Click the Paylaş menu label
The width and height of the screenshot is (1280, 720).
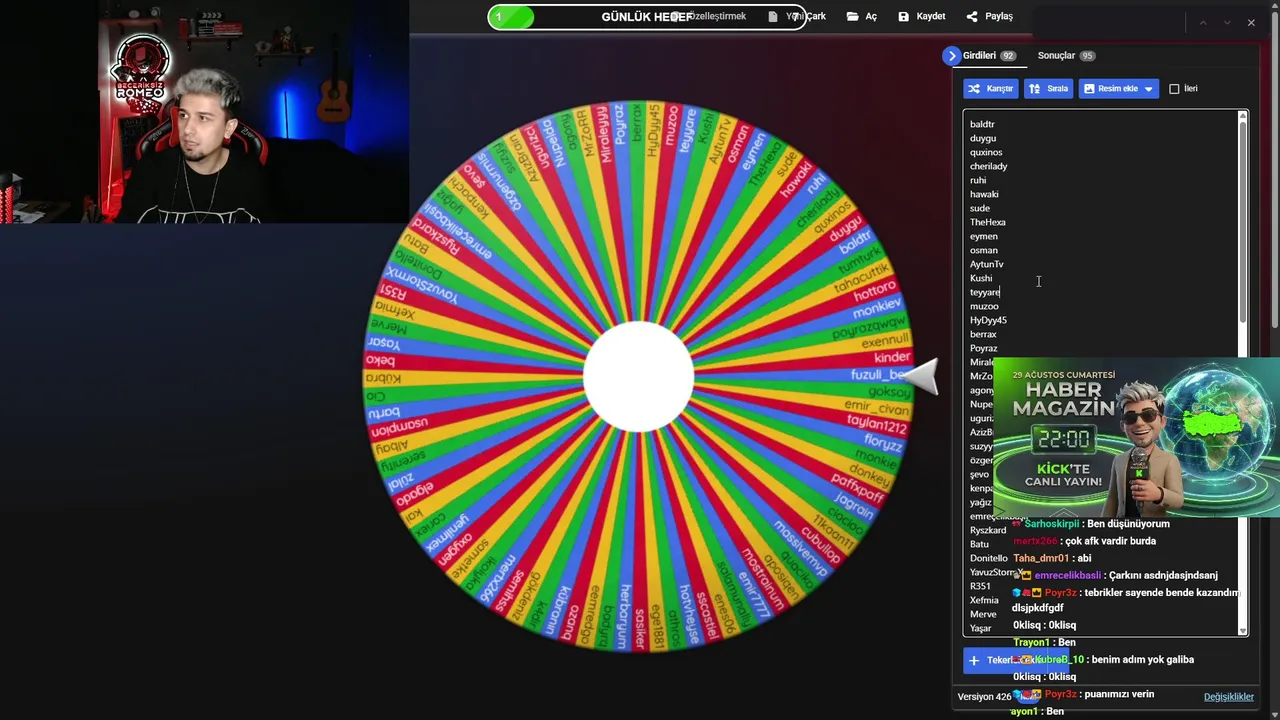tap(999, 16)
